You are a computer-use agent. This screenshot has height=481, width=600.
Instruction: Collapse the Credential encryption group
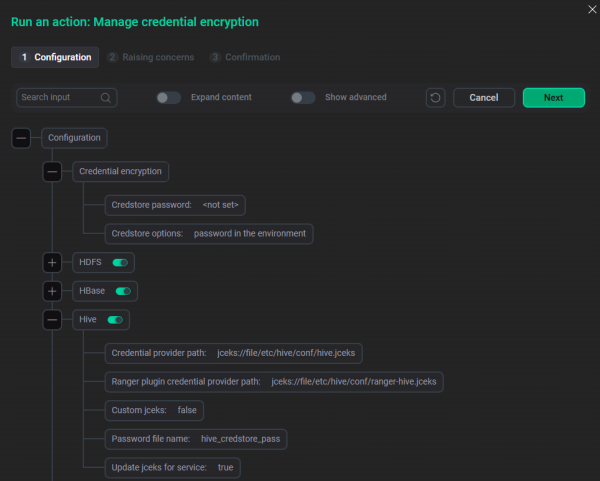52,172
